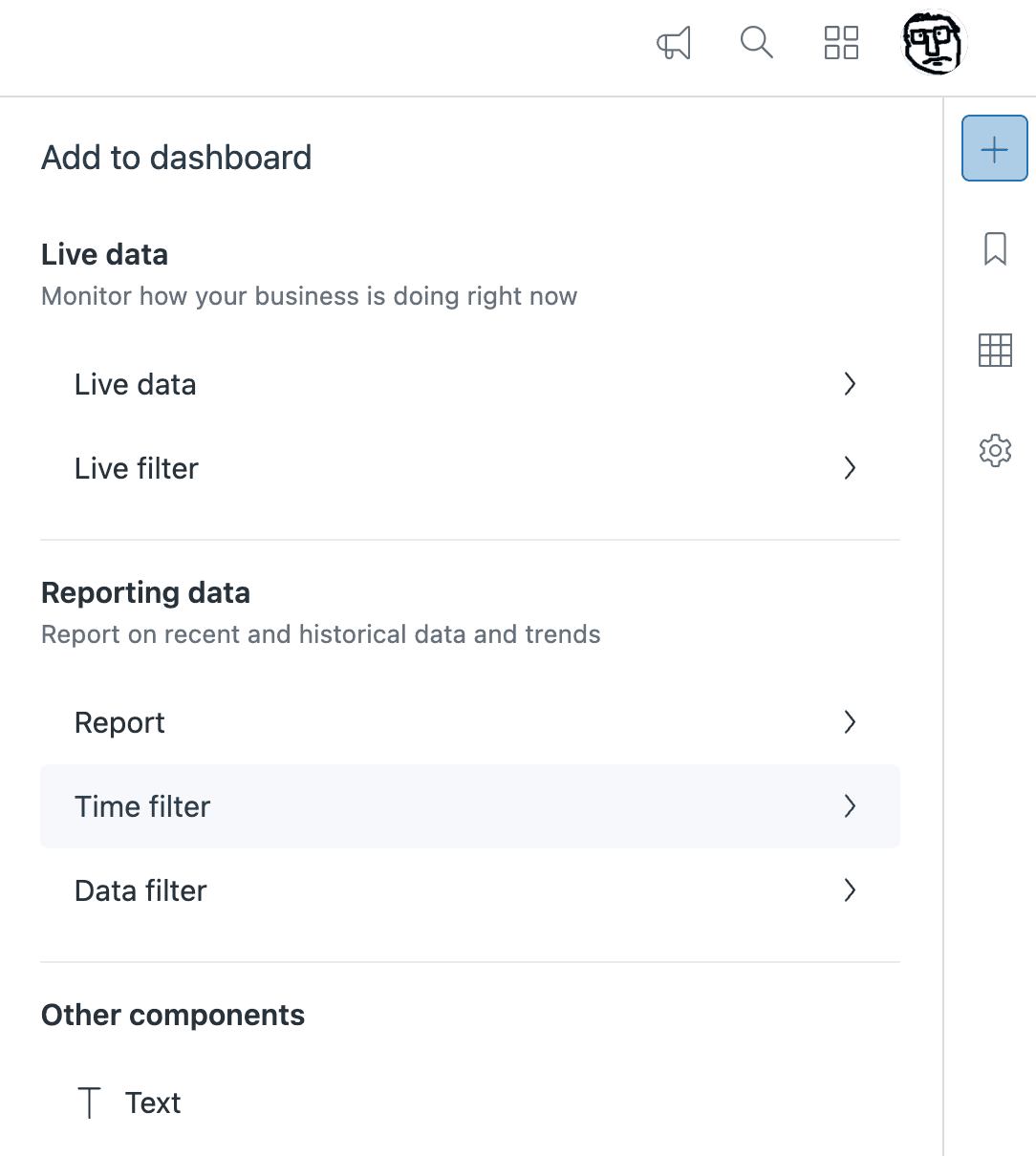Click the grid layout sidebar icon
1036x1156 pixels.
[995, 351]
